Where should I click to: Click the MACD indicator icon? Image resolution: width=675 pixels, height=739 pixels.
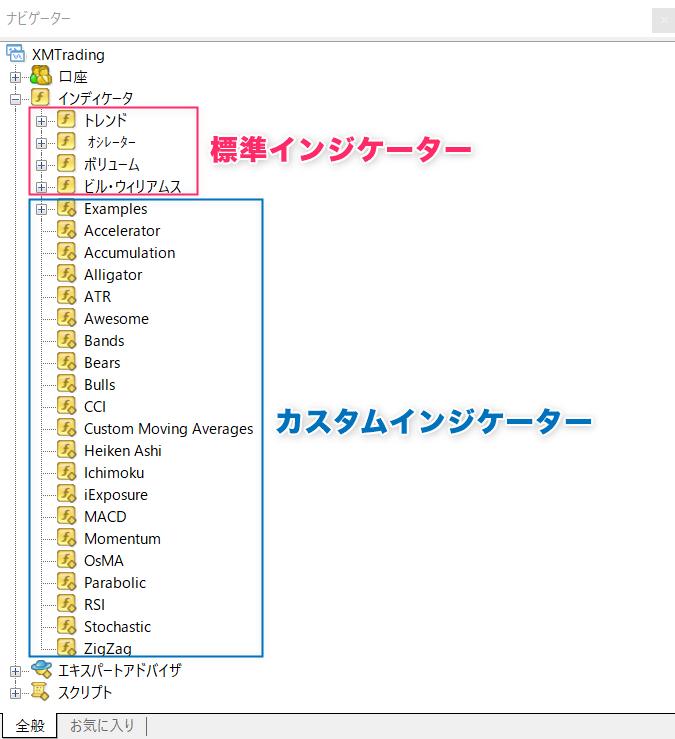[x=66, y=516]
